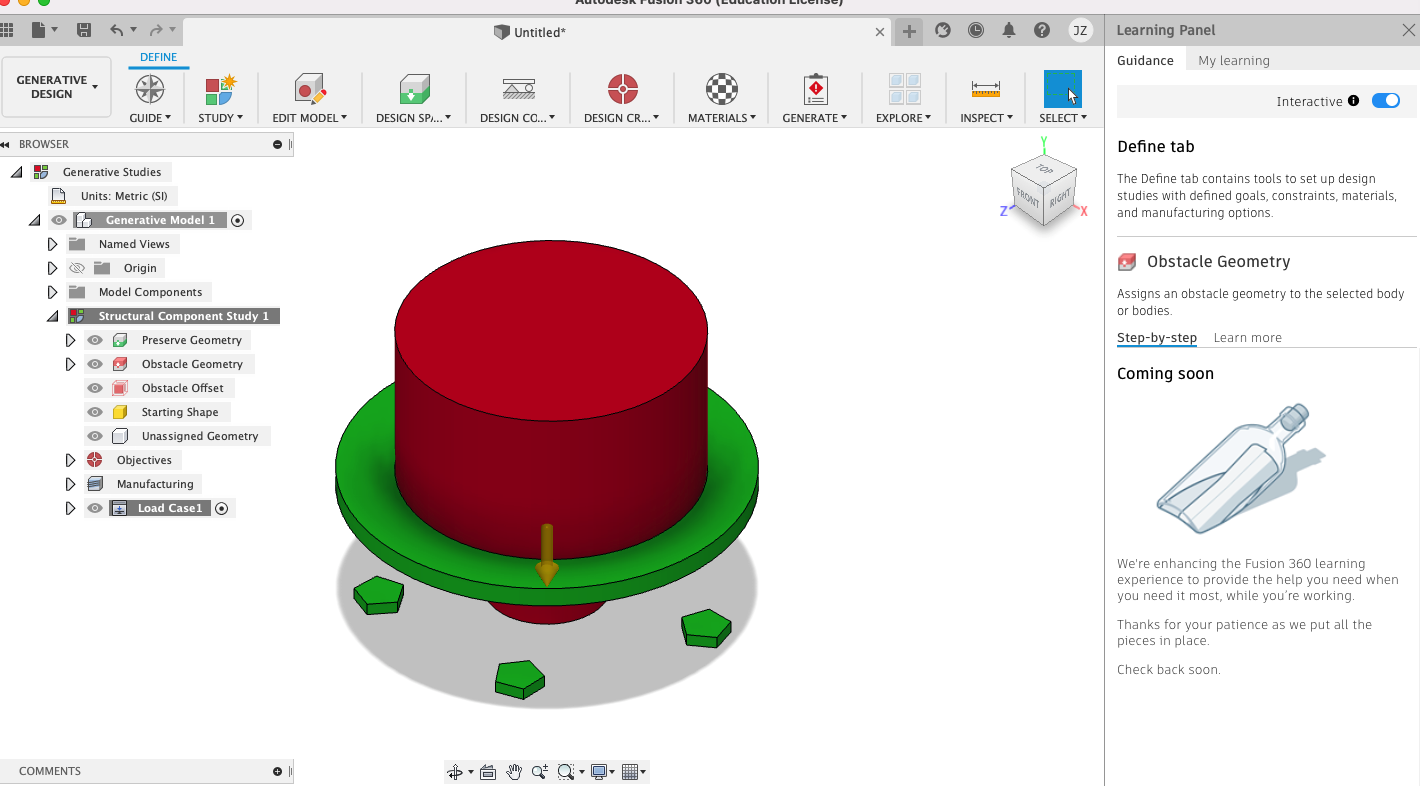
Task: Activate the Select tool icon
Action: (x=1062, y=89)
